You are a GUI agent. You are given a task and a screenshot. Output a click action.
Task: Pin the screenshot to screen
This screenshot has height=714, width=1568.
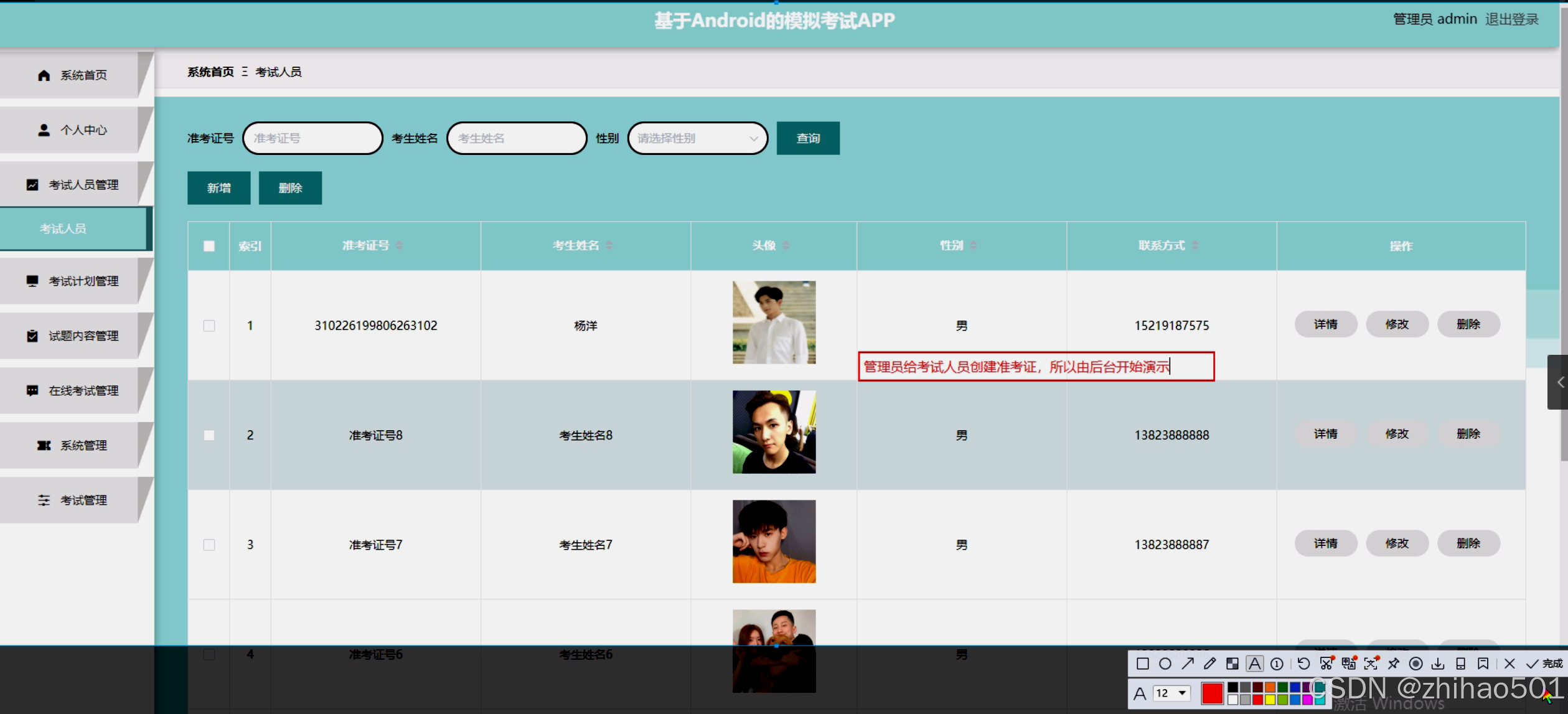click(1394, 664)
